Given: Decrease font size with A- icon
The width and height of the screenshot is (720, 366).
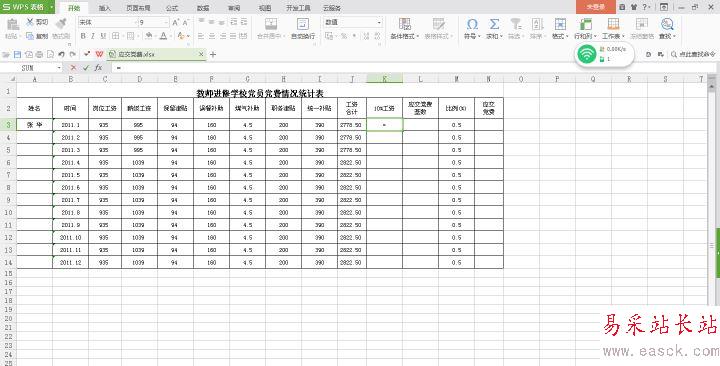Looking at the screenshot, I should tap(186, 22).
